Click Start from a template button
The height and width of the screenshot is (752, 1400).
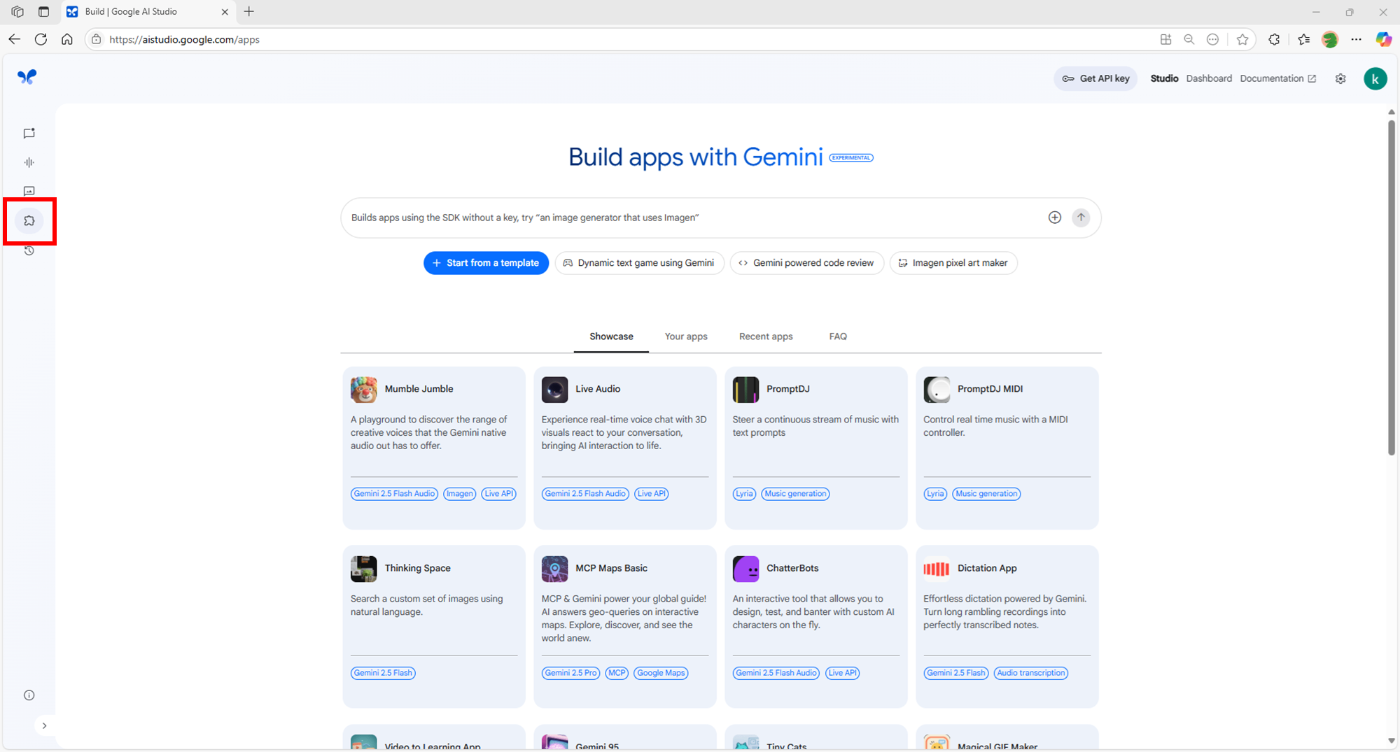coord(486,263)
